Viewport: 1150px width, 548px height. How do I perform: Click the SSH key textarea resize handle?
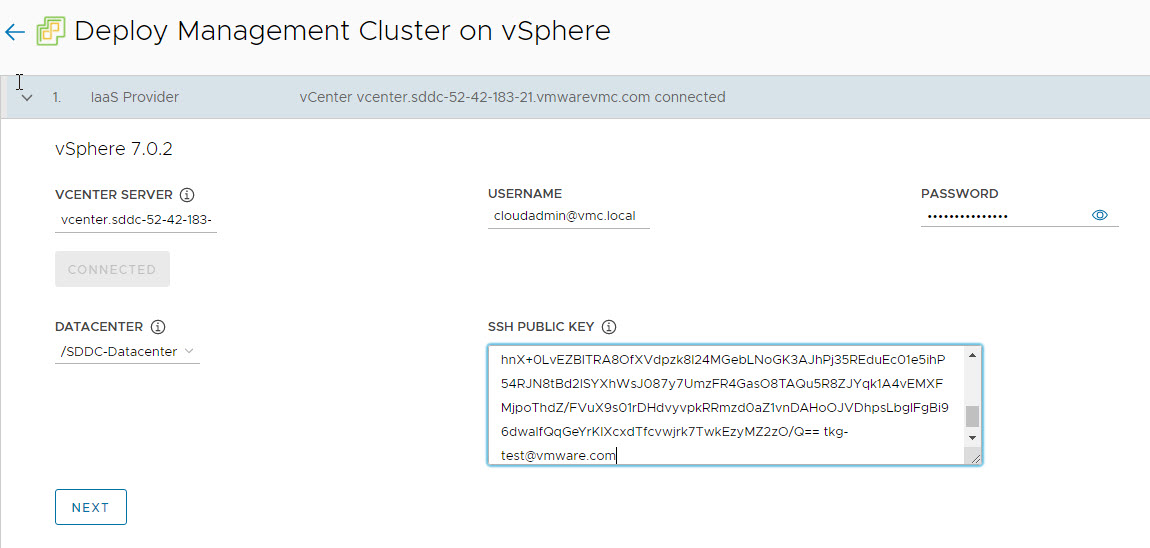pyautogui.click(x=972, y=456)
